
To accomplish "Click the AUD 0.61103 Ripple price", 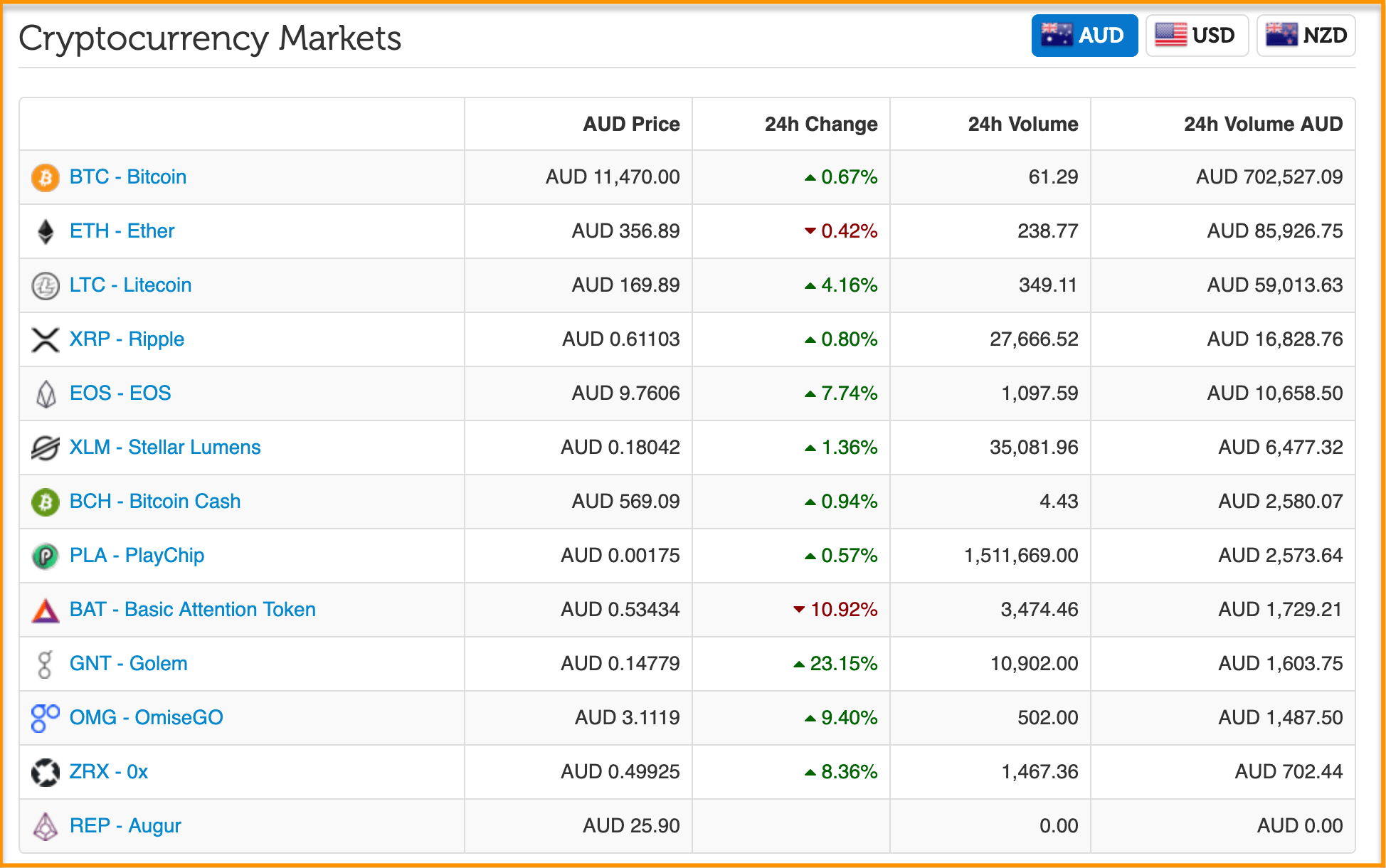I will click(620, 339).
